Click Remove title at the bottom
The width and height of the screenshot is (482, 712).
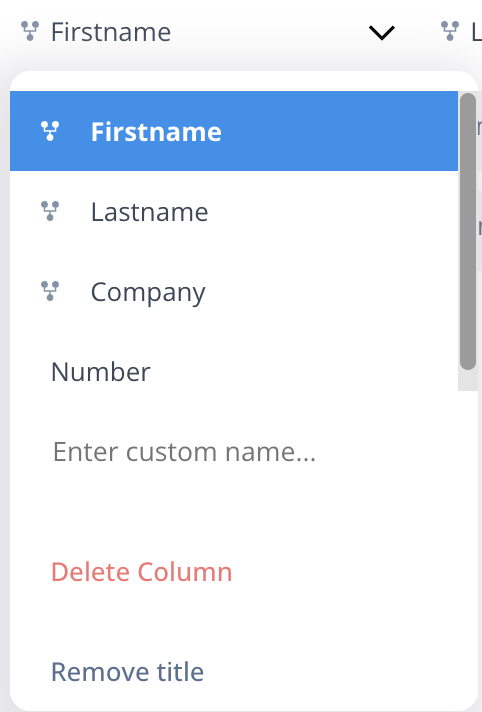pos(127,672)
